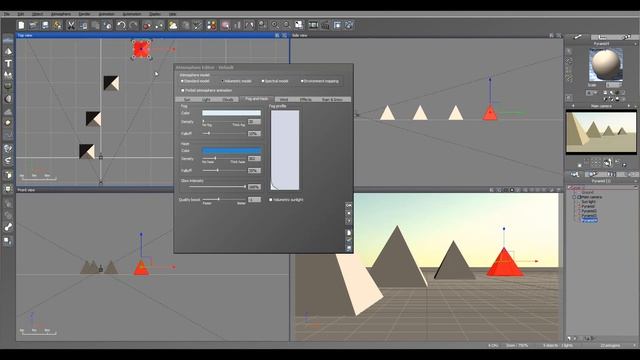Click the Glow intensity slider
Viewport: 640px width, 360px height.
pos(217,187)
